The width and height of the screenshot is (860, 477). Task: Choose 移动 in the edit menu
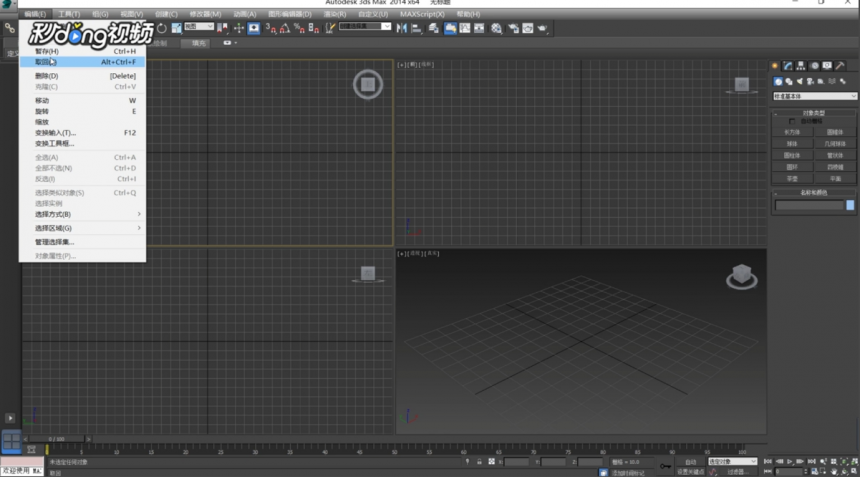click(x=83, y=100)
